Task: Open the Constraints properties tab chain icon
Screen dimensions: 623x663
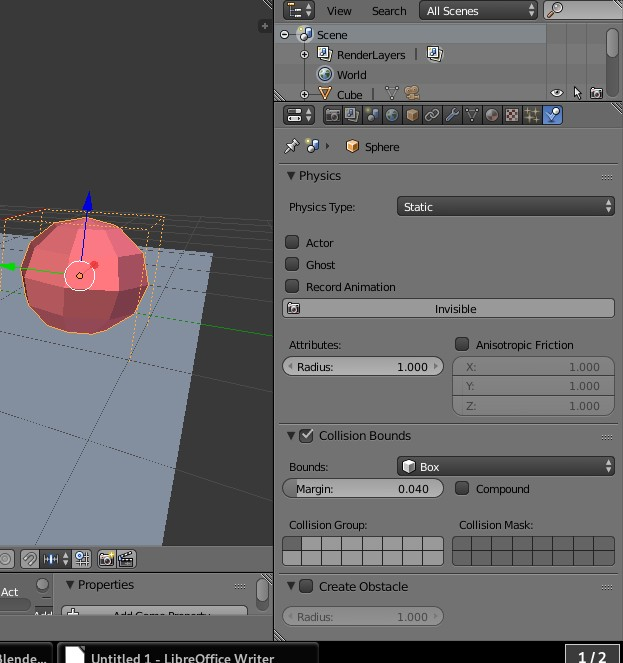Action: point(432,115)
